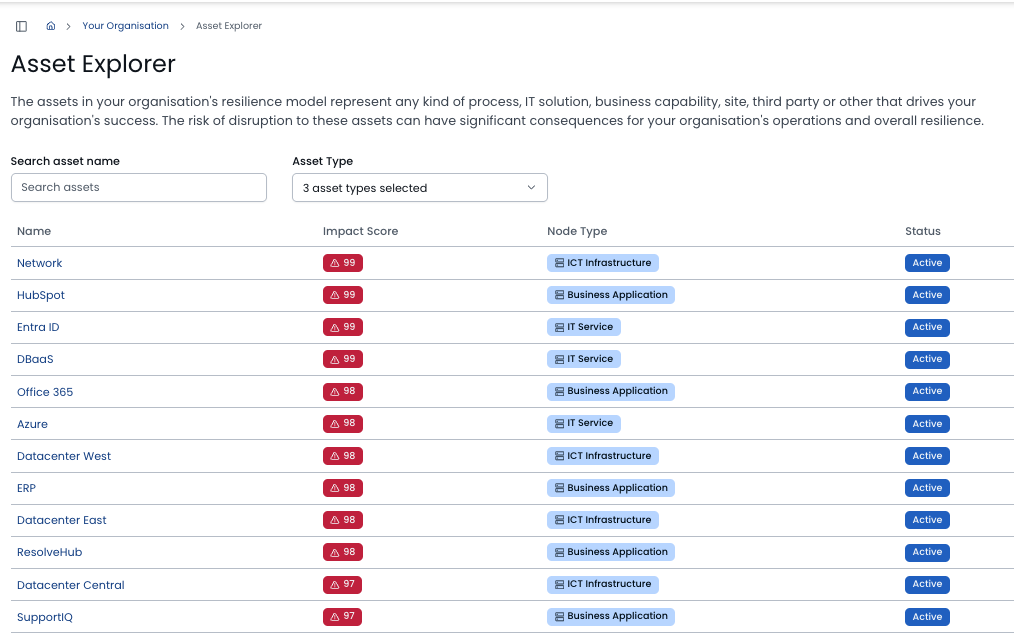Open the Office 365 asset
The height and width of the screenshot is (633, 1014).
(45, 392)
